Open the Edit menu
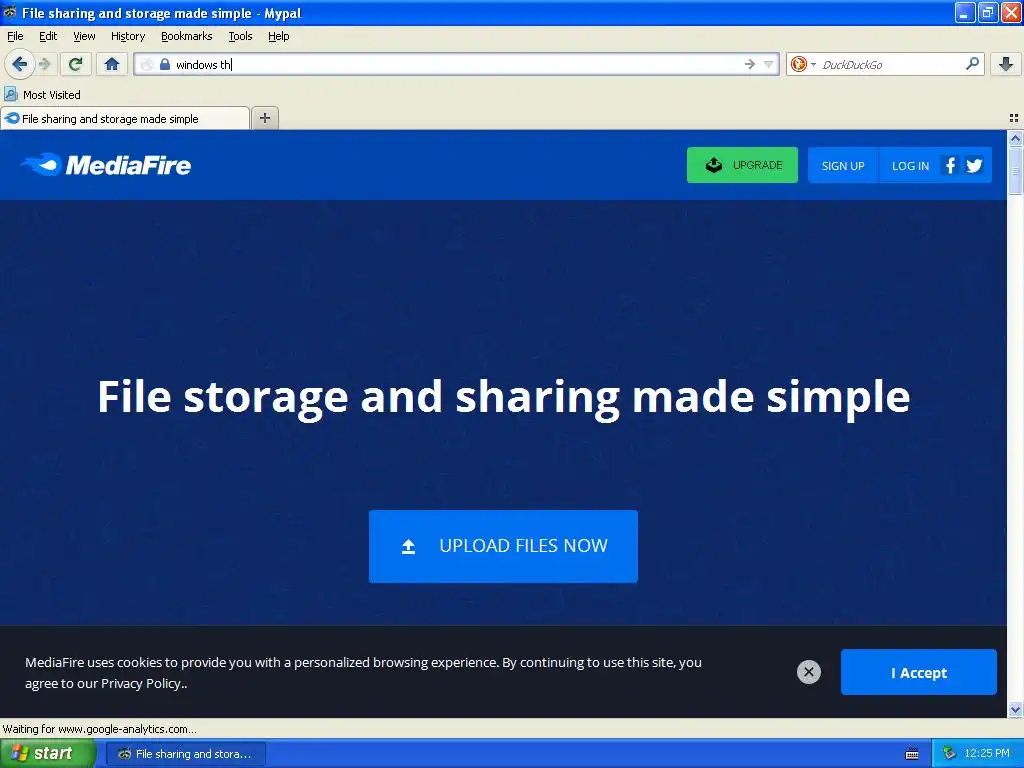 (x=48, y=36)
